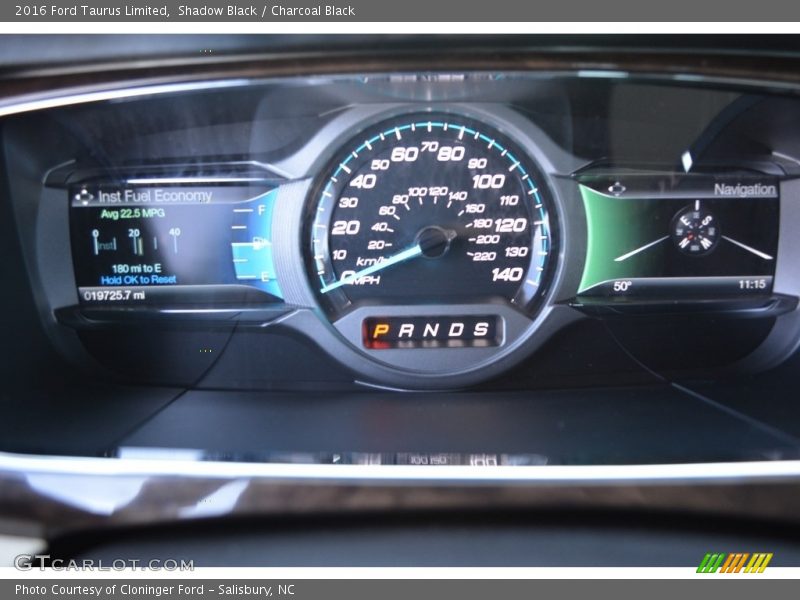
Task: Click the 50° outside temperature reading
Action: (x=622, y=286)
